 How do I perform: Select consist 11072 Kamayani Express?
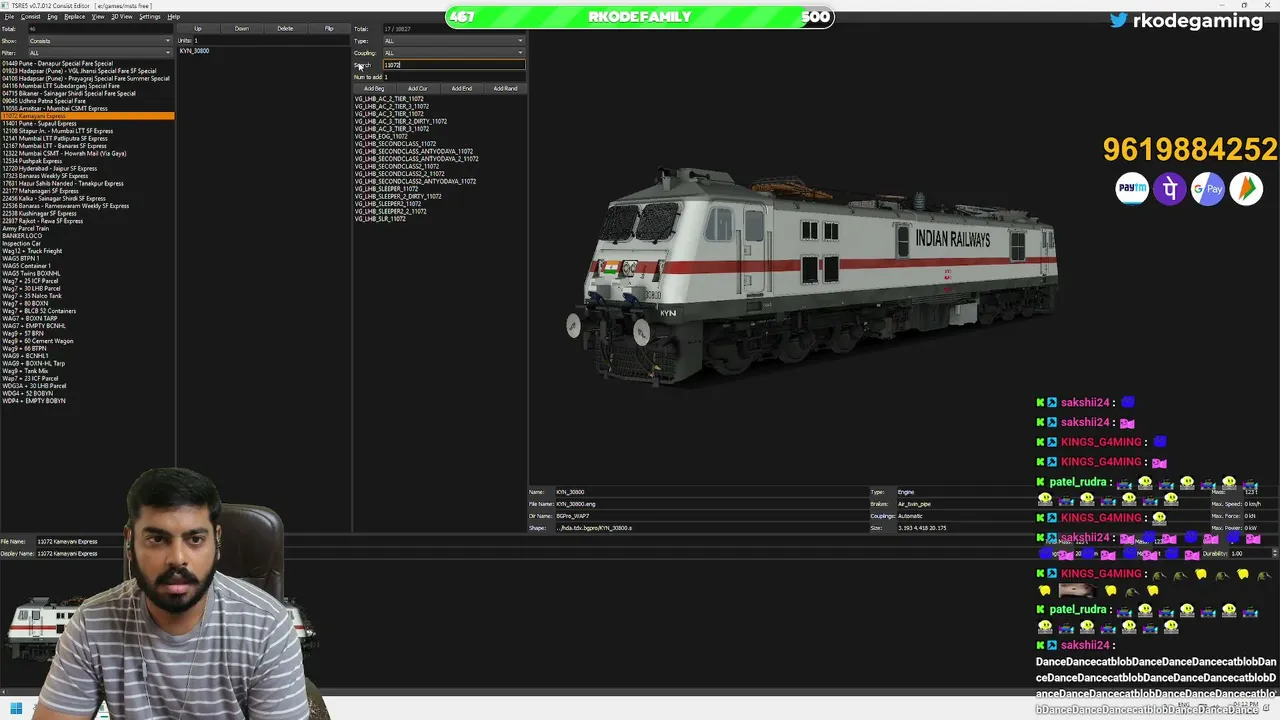coord(88,116)
